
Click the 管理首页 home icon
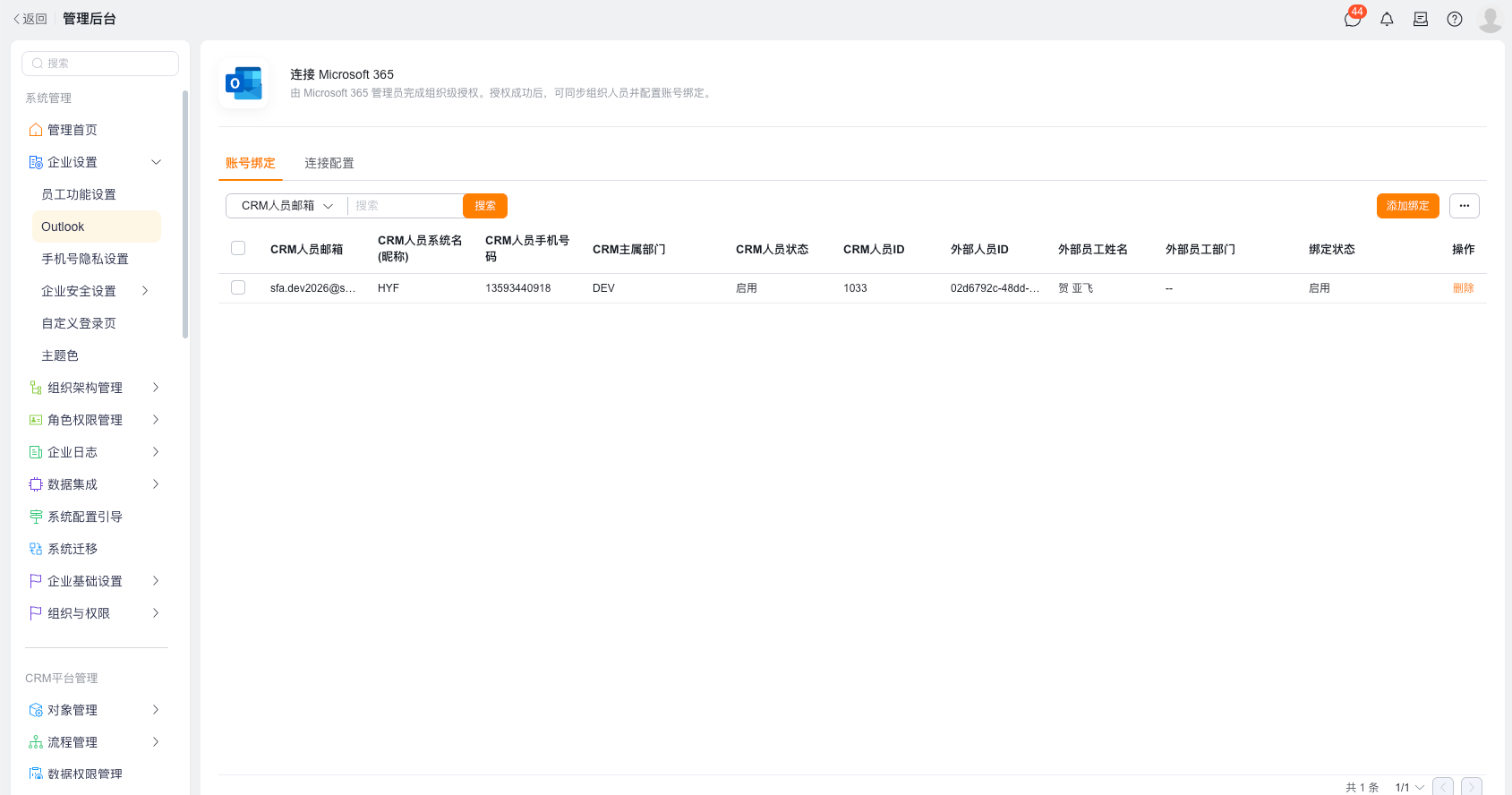coord(36,130)
